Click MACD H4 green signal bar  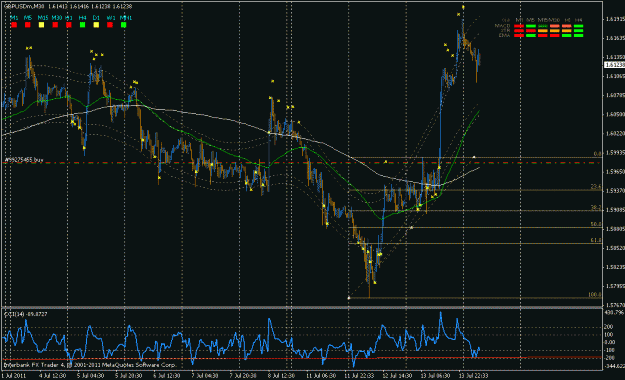click(x=578, y=26)
